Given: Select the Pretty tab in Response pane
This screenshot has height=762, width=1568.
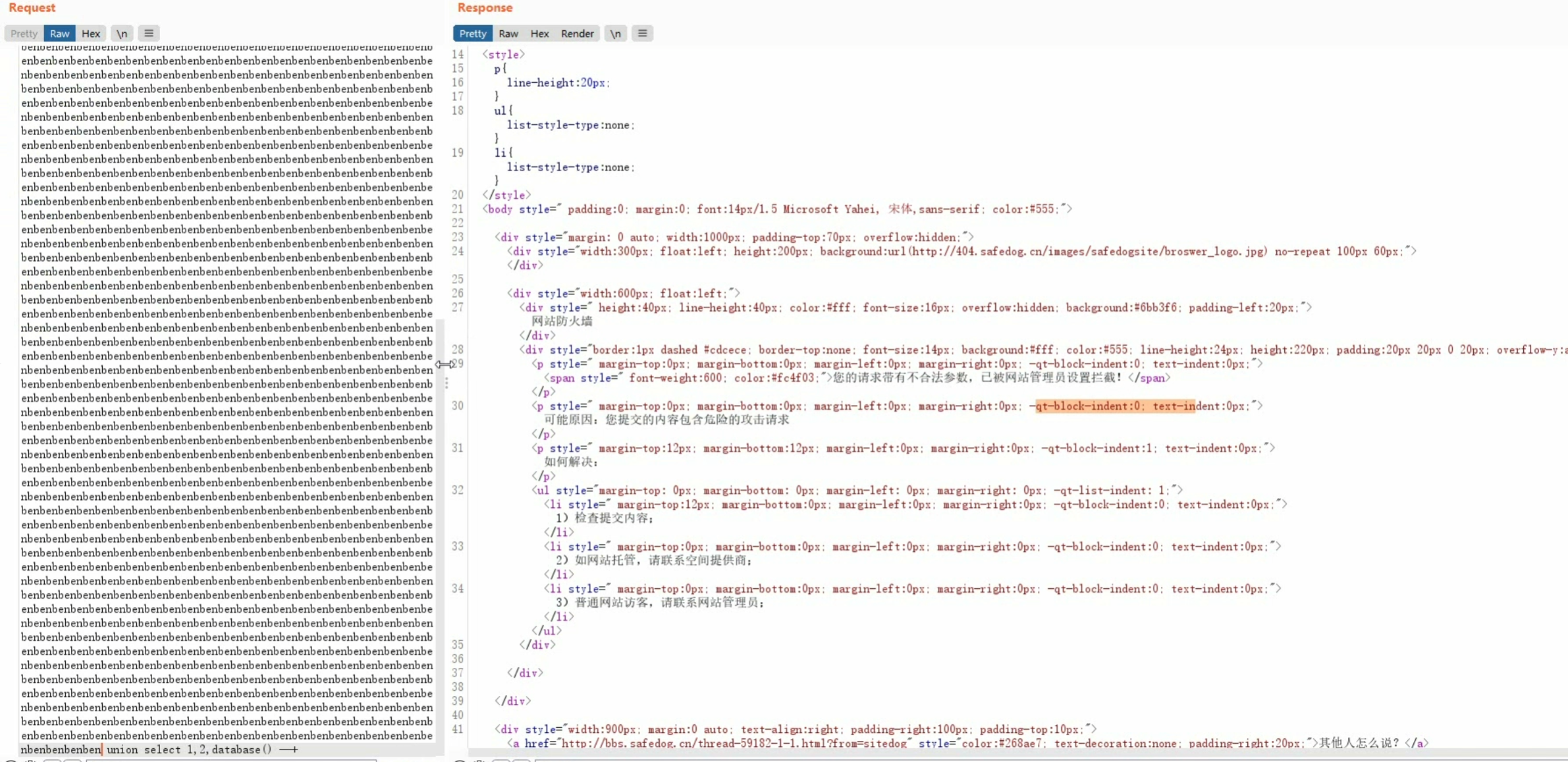Looking at the screenshot, I should pos(472,34).
